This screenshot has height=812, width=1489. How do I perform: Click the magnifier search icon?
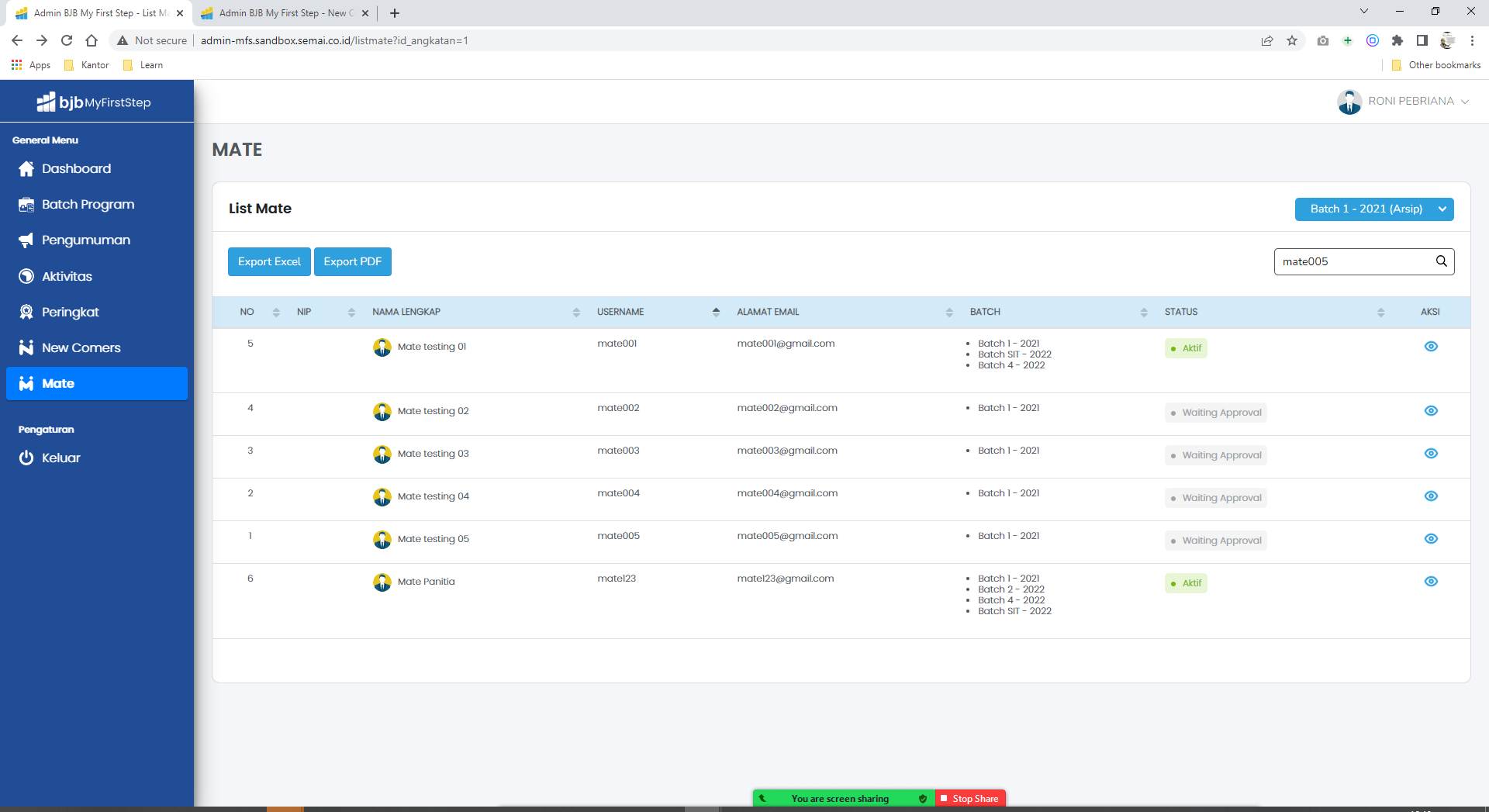[1442, 261]
